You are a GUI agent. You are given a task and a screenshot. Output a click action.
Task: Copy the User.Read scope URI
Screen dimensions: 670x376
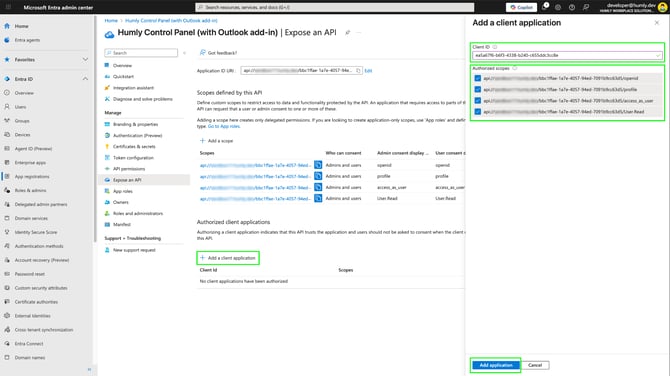pos(318,198)
